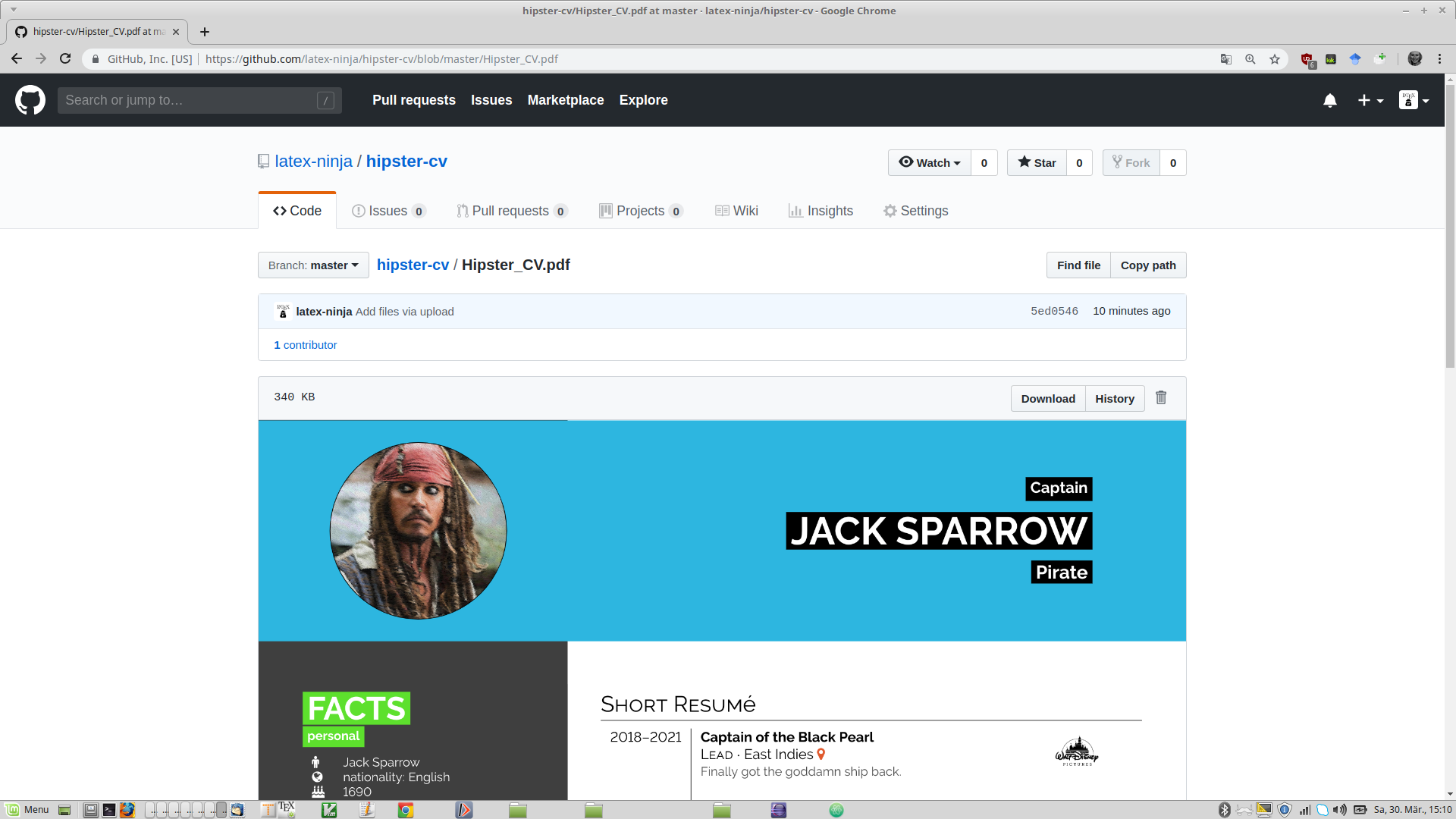Click the browser reload icon
Screen dimensions: 1456x819
point(65,58)
